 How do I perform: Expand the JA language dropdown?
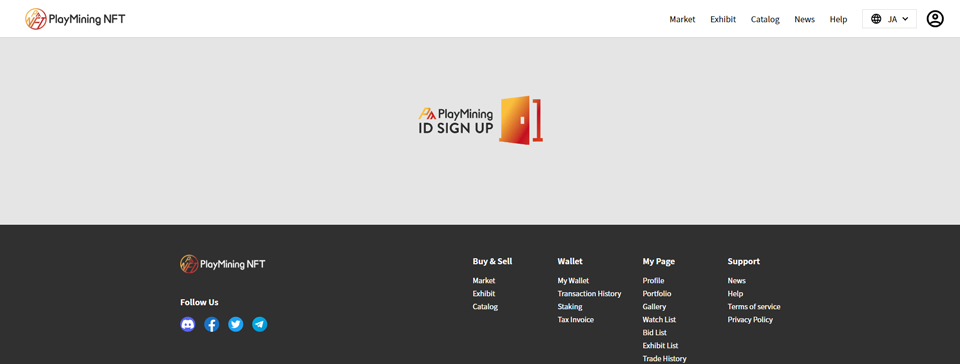[890, 19]
